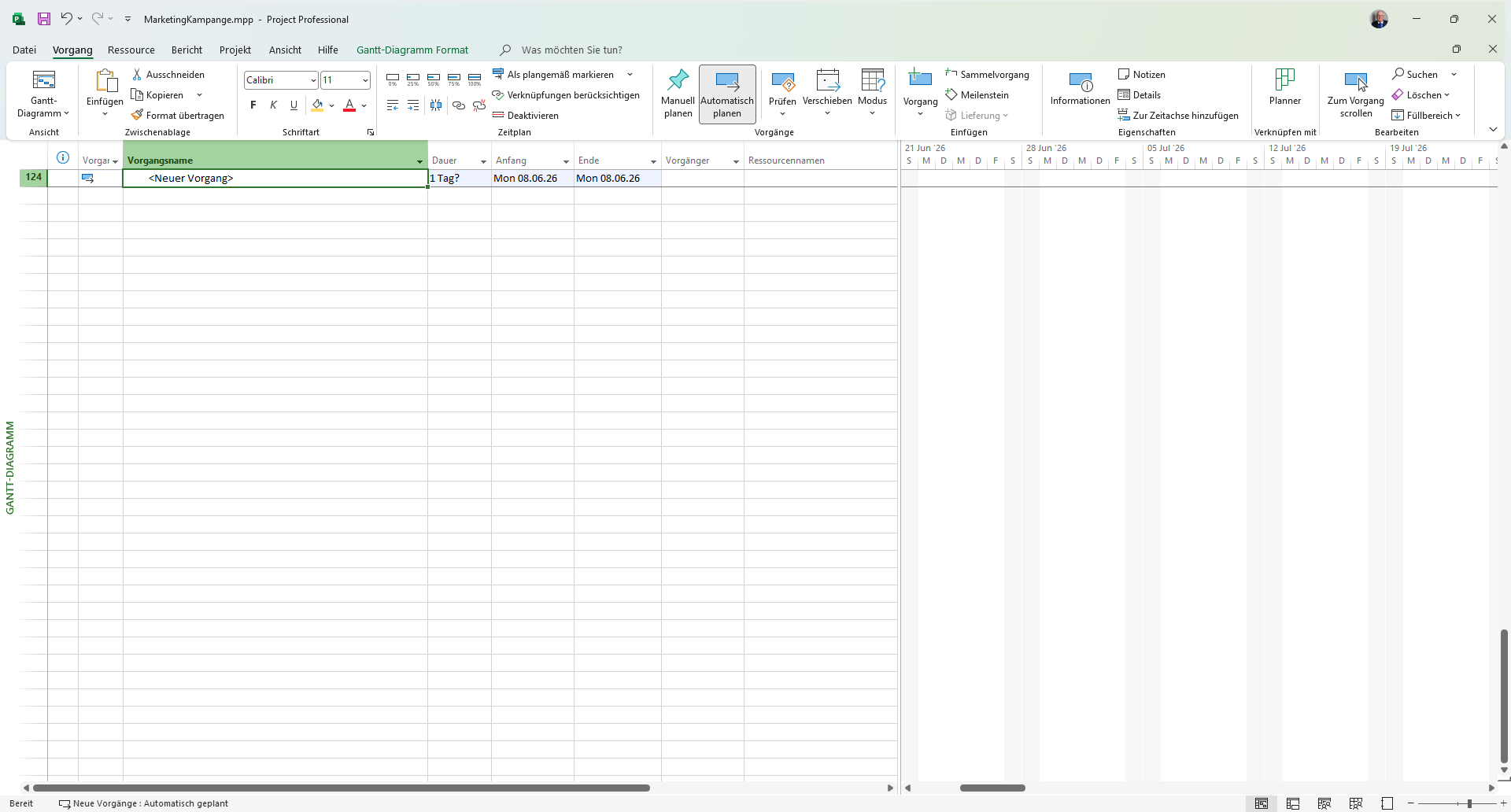Open the font size 11 dropdown
This screenshot has height=812, width=1511.
(365, 80)
